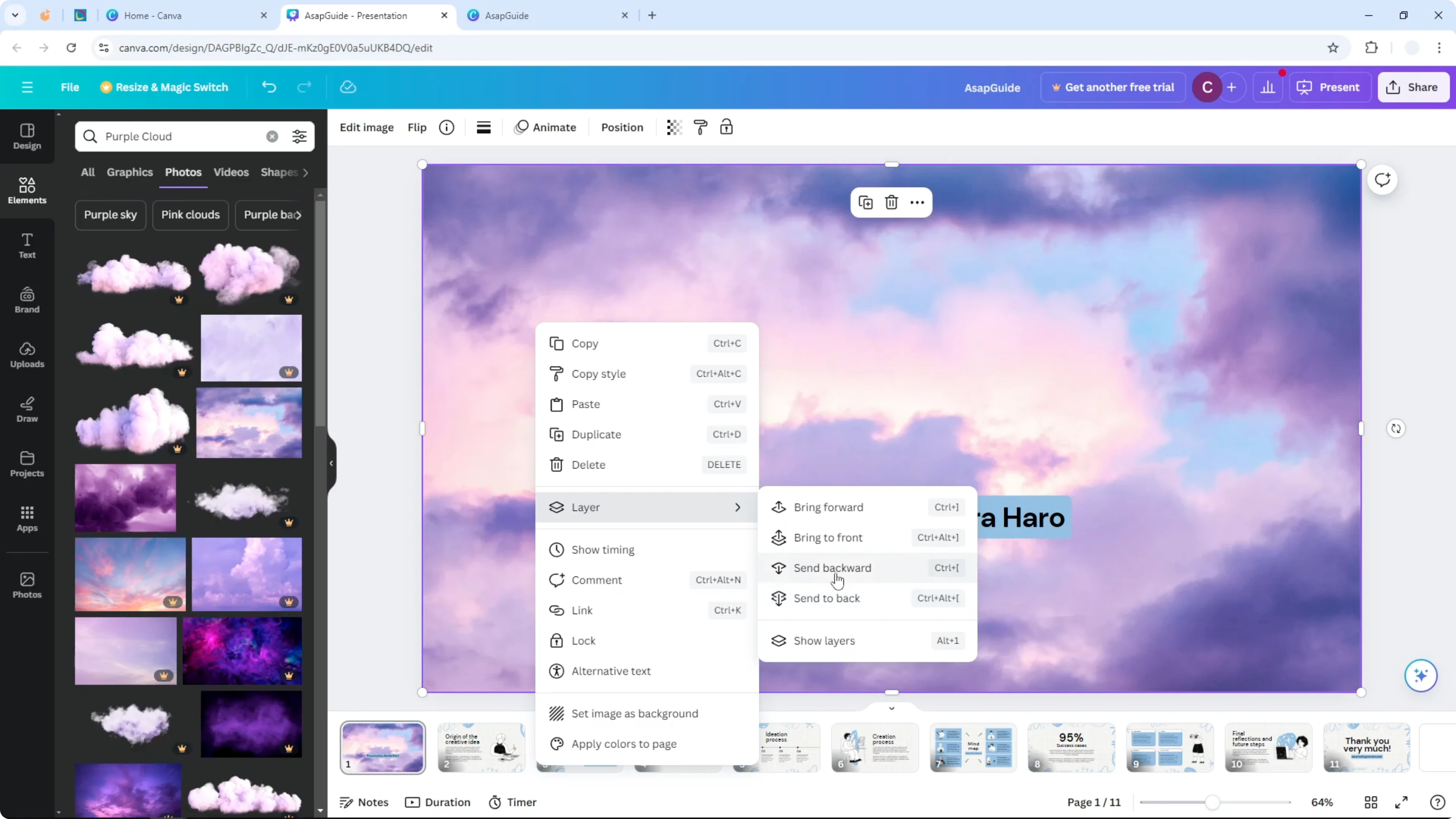Open the help question mark
This screenshot has width=1456, height=819.
pyautogui.click(x=1437, y=802)
